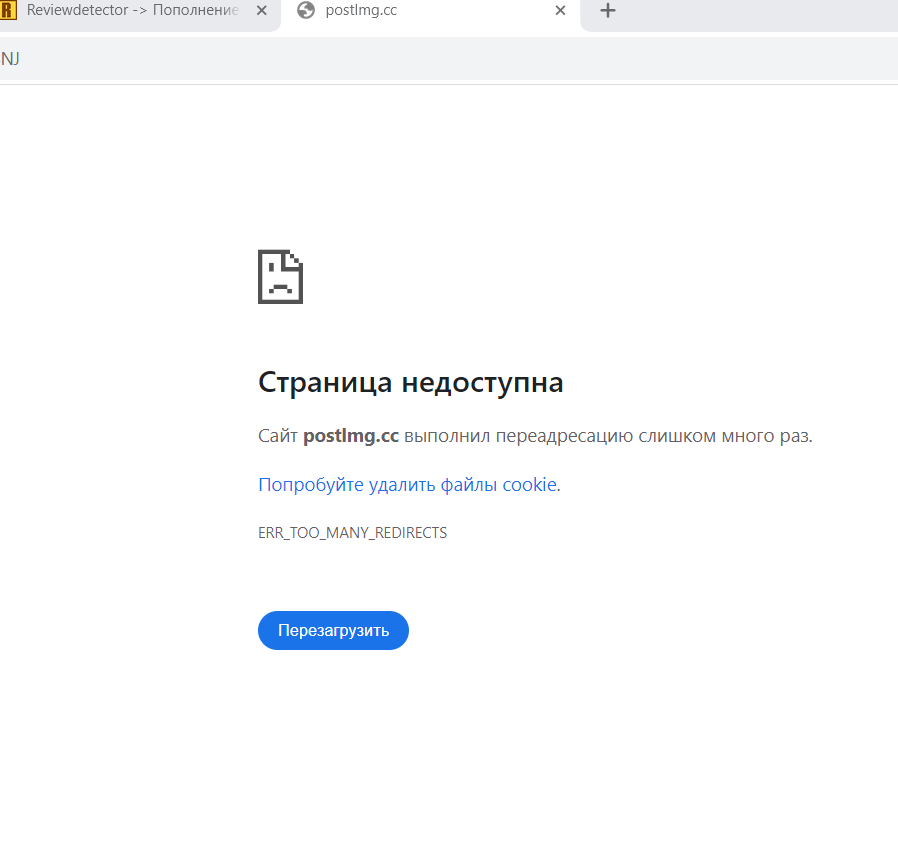The height and width of the screenshot is (846, 898).
Task: Click the sad page error icon
Action: coord(281,277)
